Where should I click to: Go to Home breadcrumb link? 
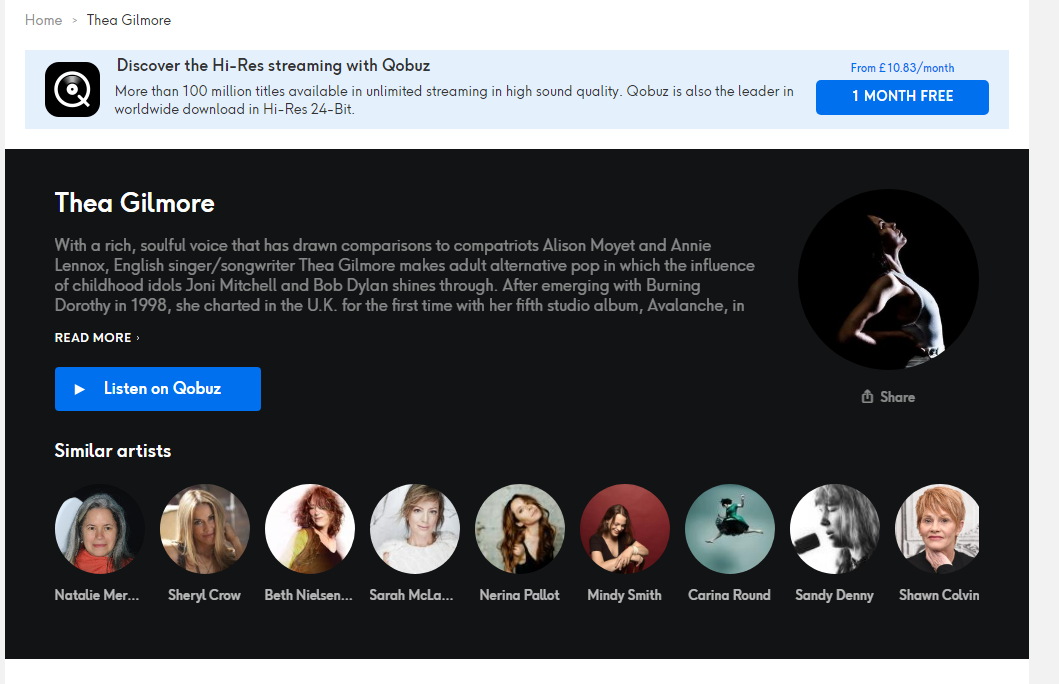click(43, 20)
